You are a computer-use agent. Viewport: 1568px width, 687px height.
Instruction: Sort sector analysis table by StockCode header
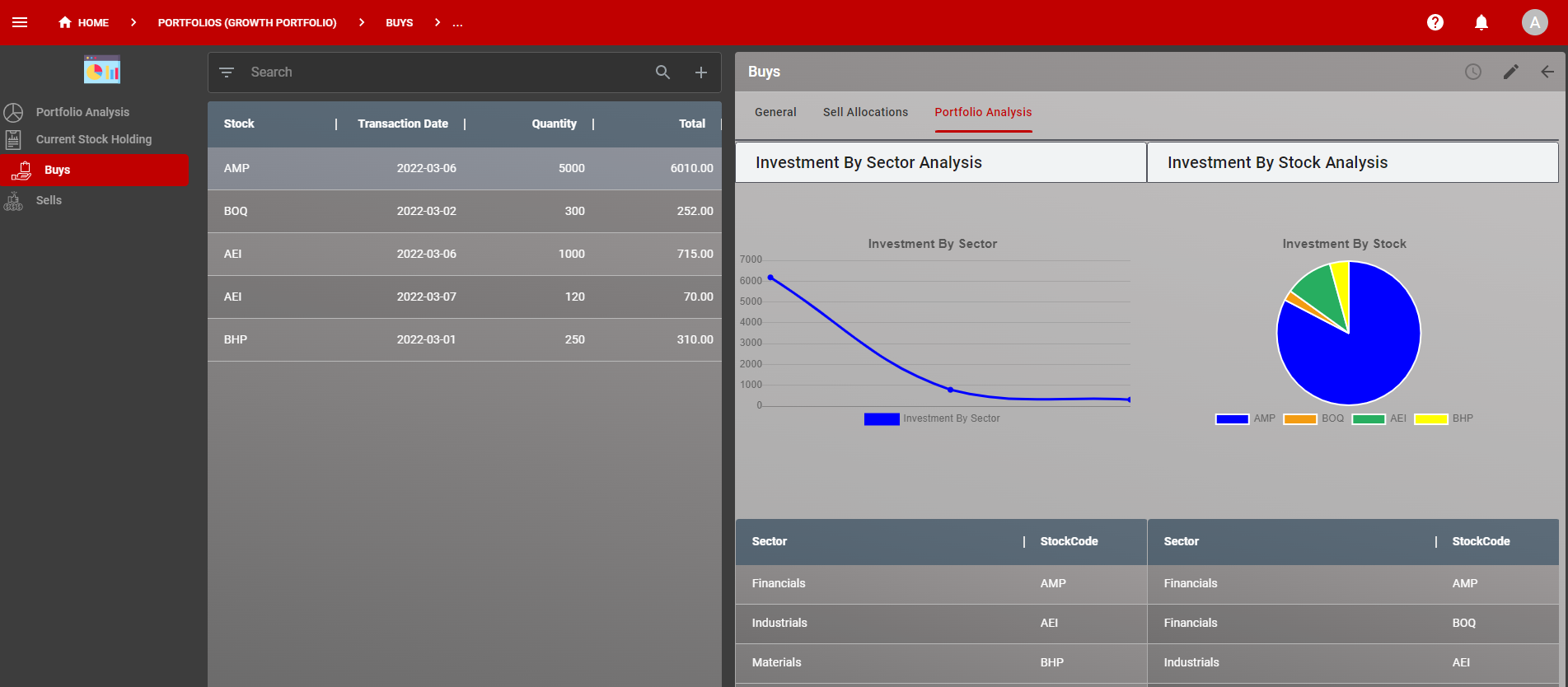pyautogui.click(x=1069, y=541)
